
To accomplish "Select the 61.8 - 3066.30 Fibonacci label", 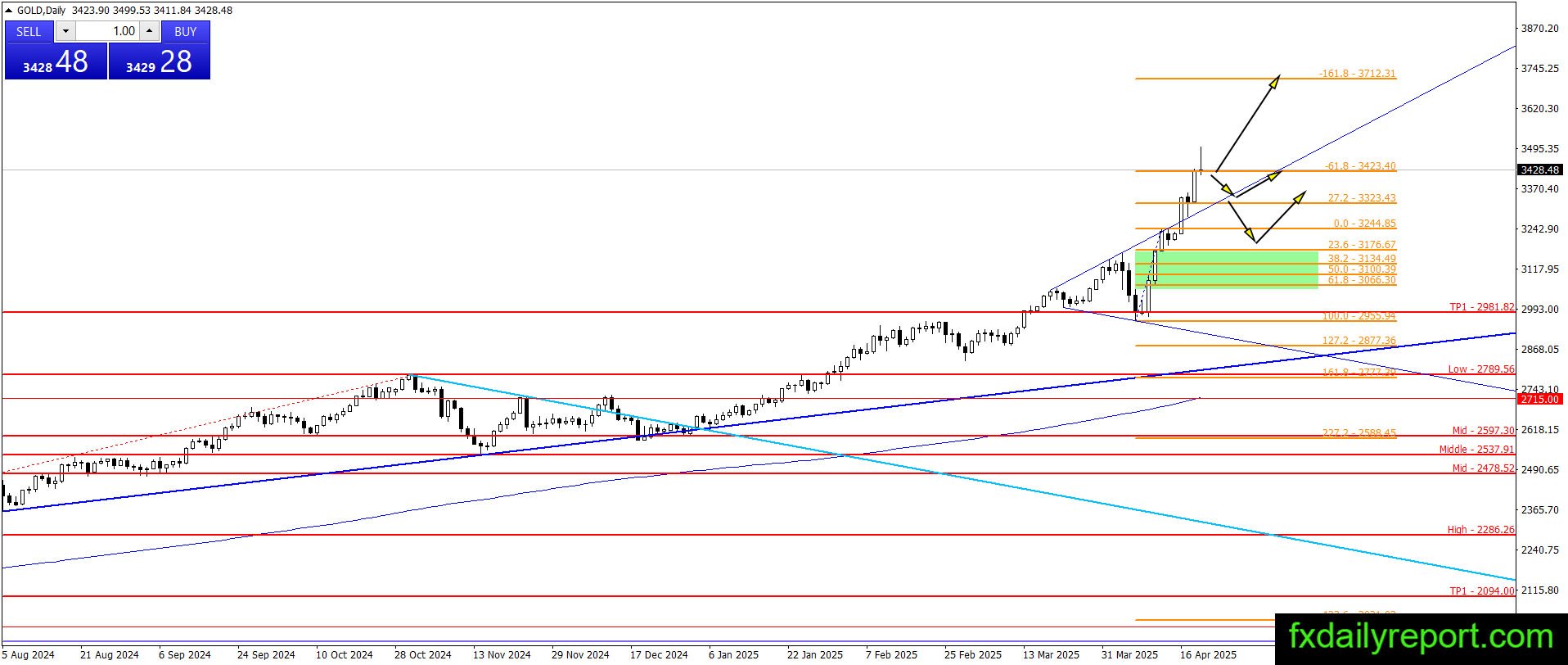I will [x=1362, y=280].
